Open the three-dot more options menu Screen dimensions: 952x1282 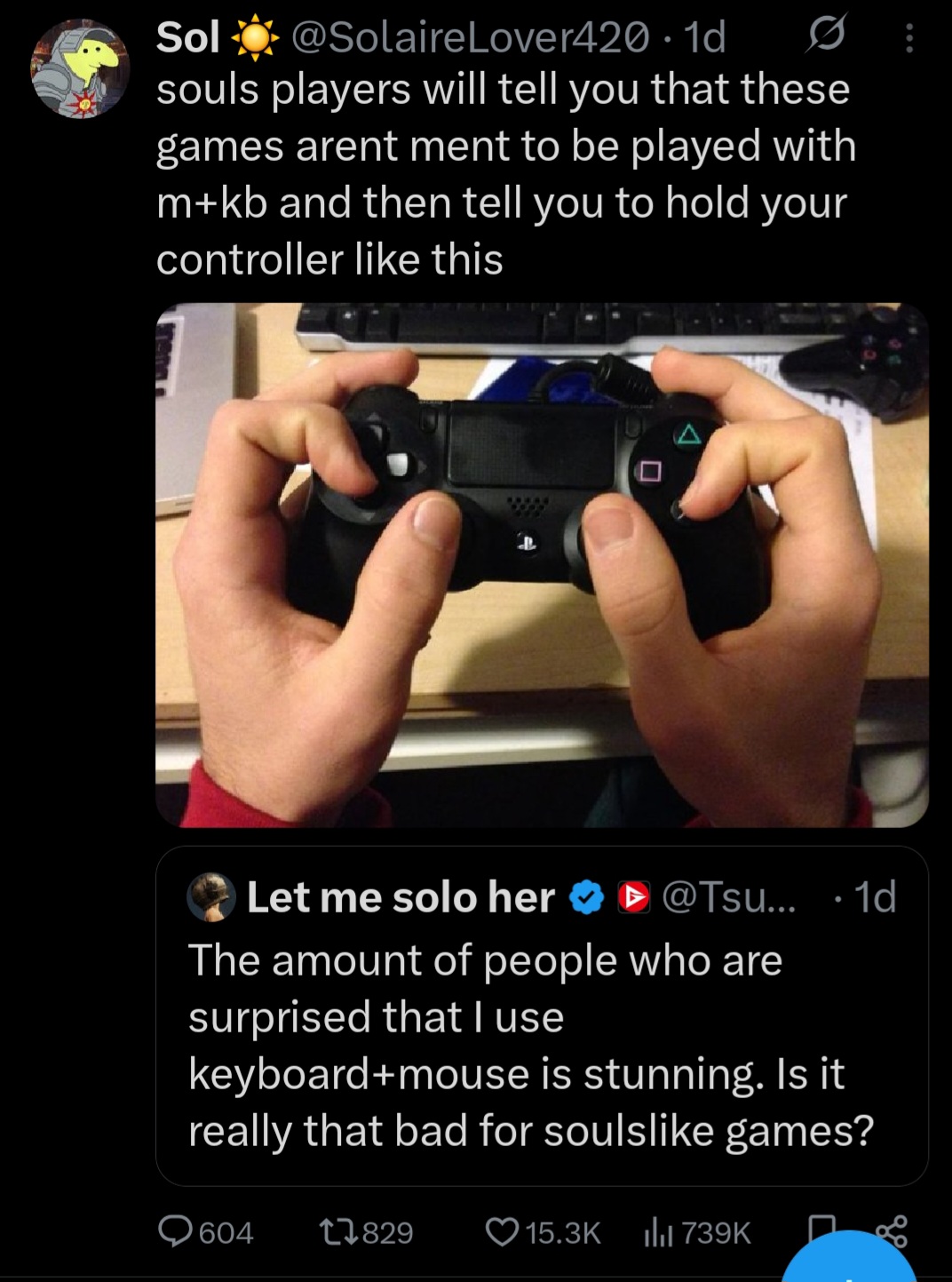click(908, 37)
